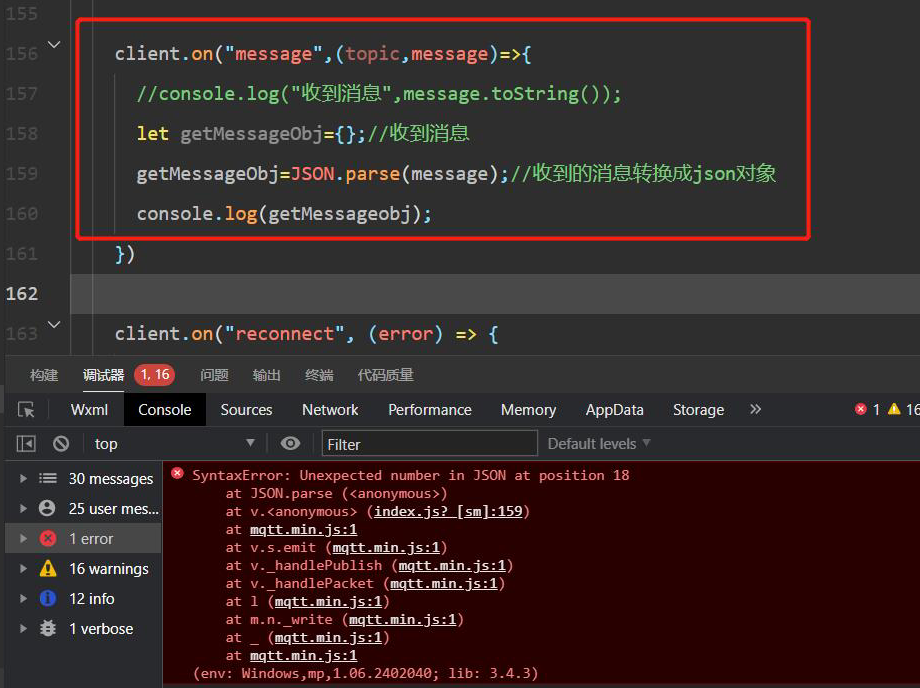Collapse code fold arrow at line 163
The width and height of the screenshot is (920, 688).
tap(53, 324)
